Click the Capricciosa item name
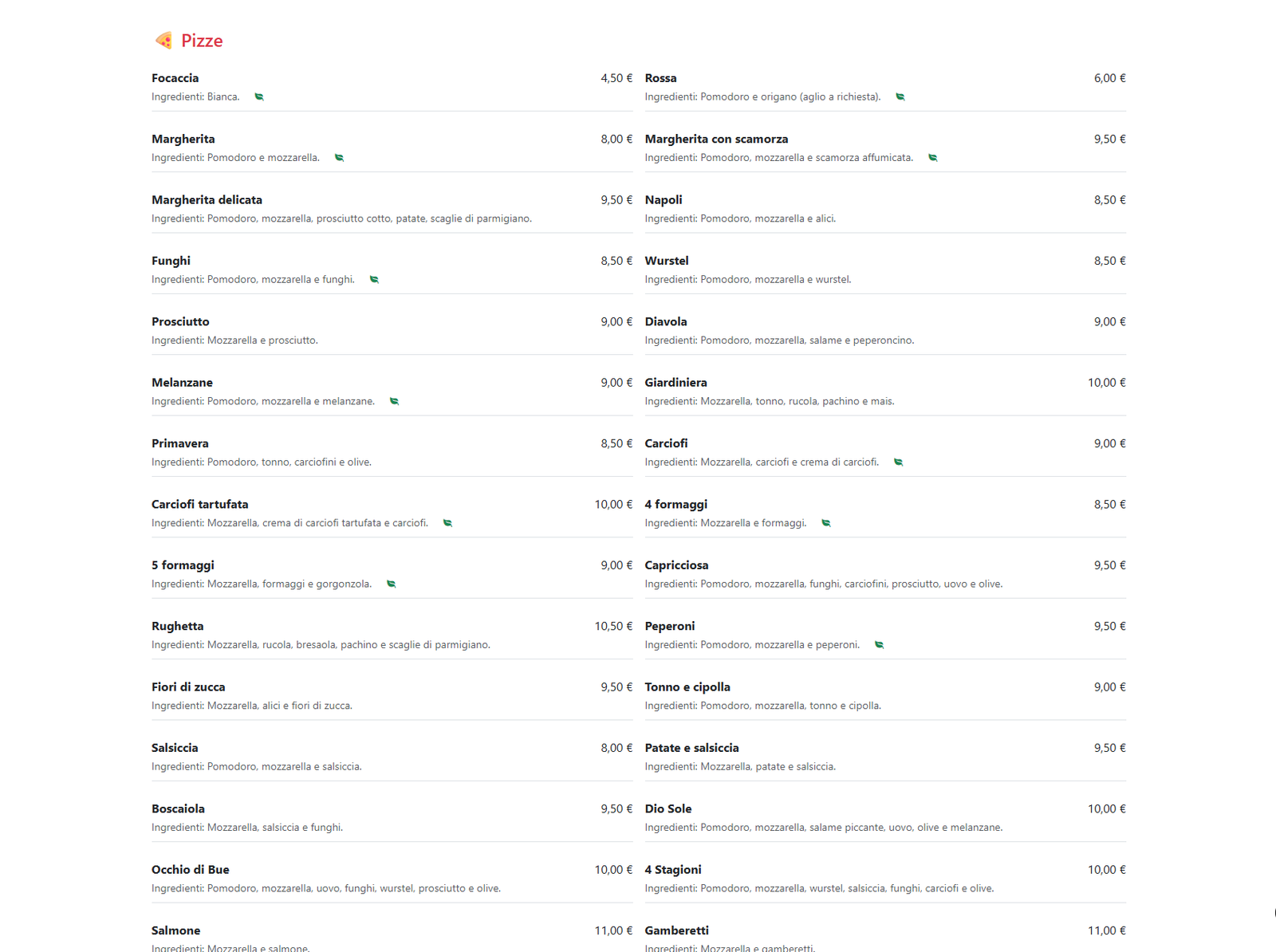This screenshot has width=1276, height=952. pyautogui.click(x=677, y=565)
